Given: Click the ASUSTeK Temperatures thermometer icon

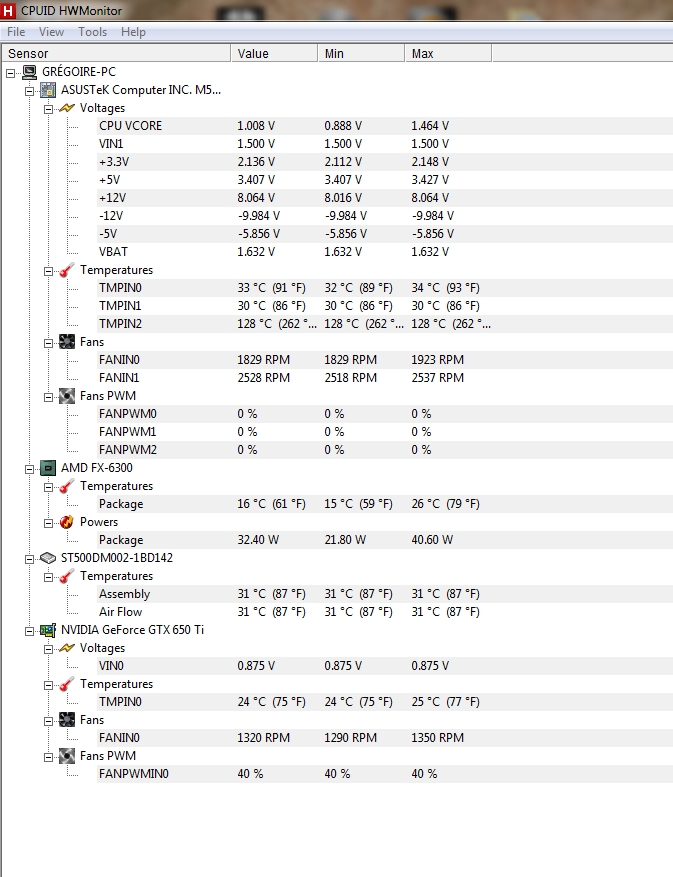Looking at the screenshot, I should 67,270.
